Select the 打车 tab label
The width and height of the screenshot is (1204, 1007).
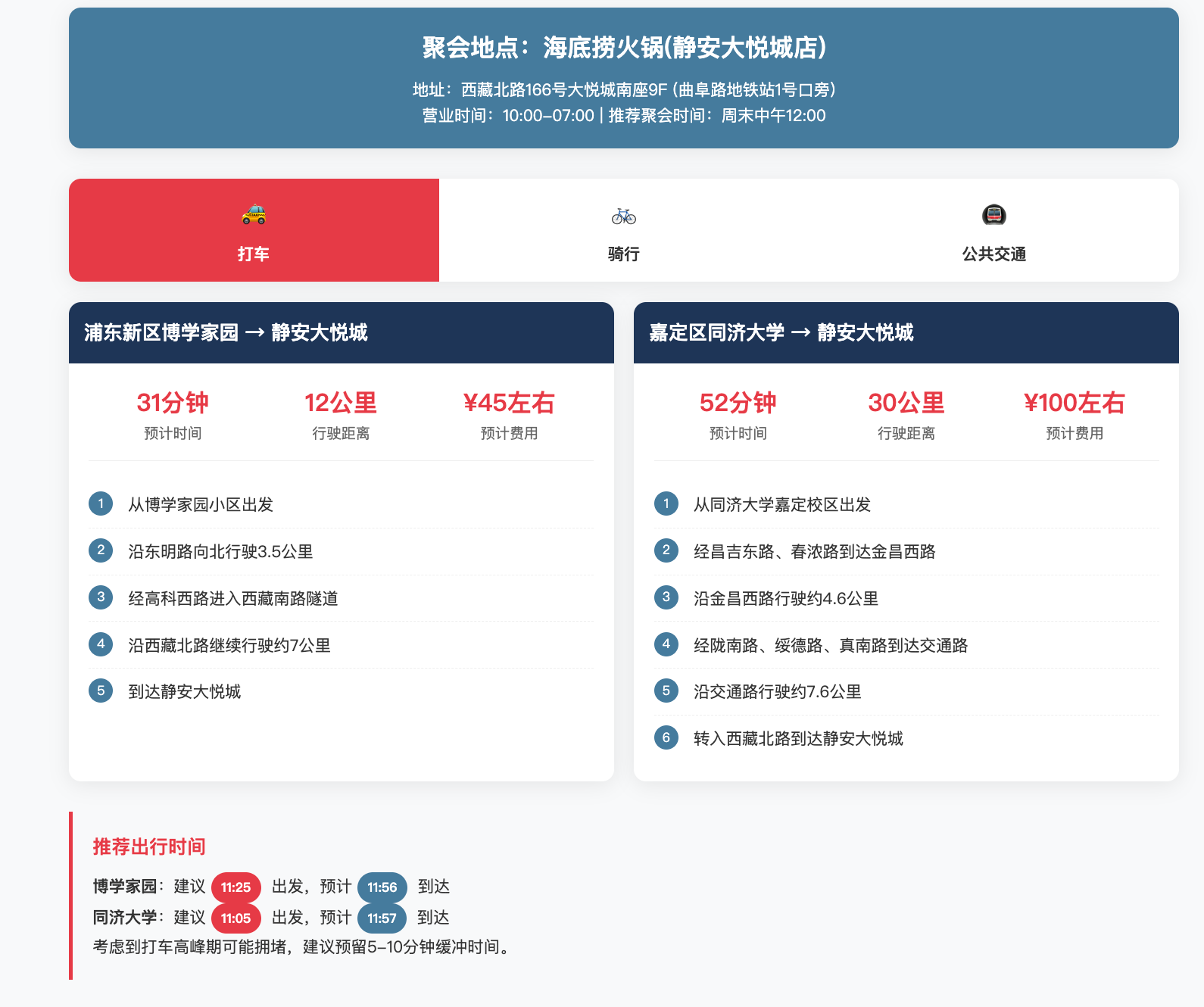click(x=254, y=254)
